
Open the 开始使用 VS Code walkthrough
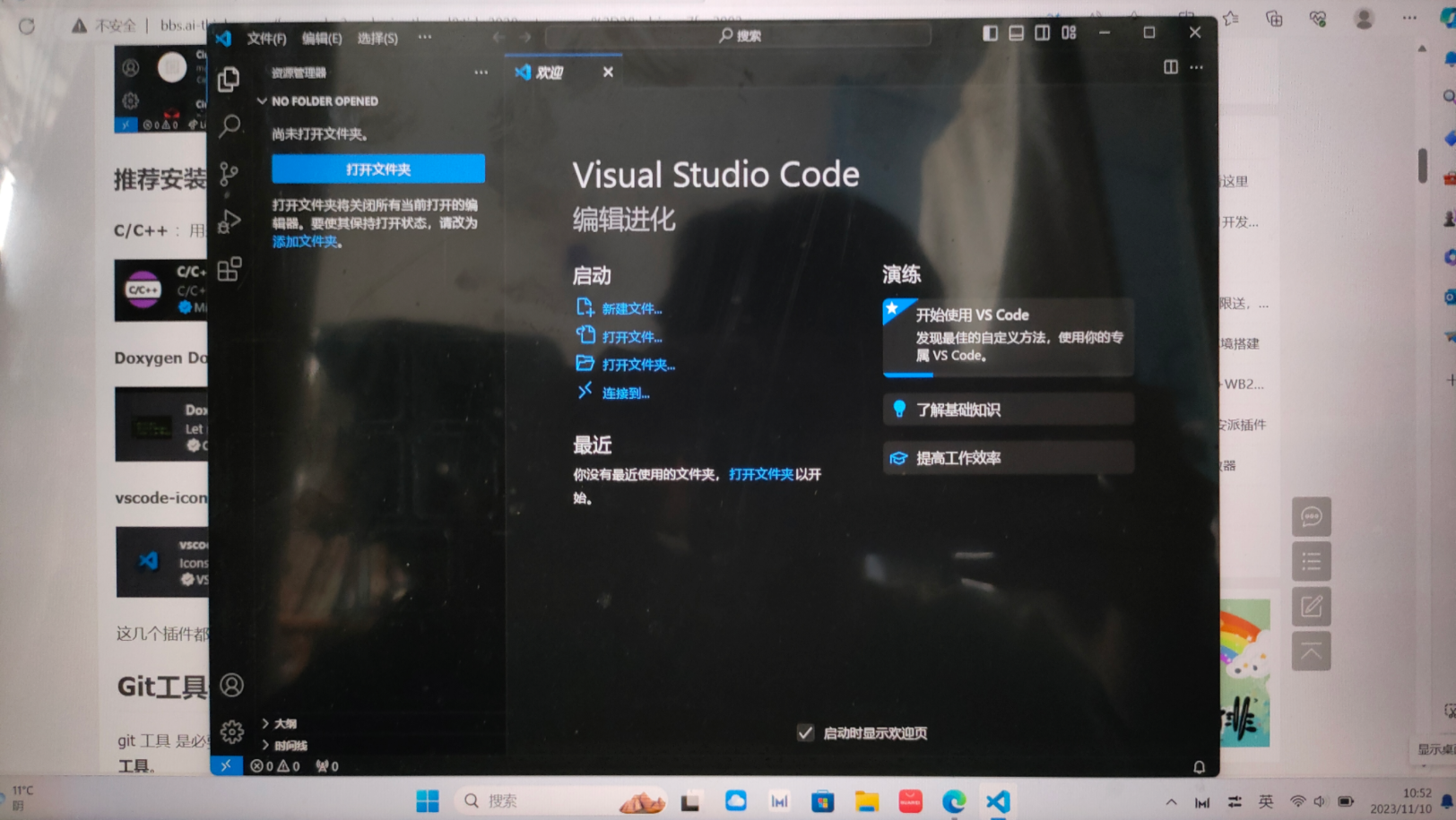1008,337
